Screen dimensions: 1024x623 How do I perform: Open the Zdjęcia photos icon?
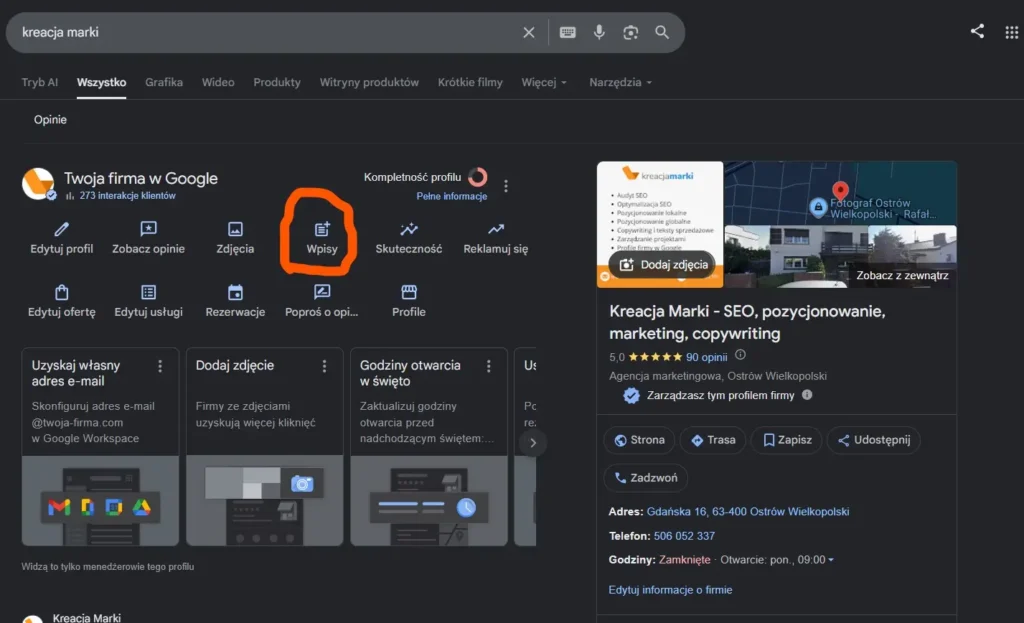[x=235, y=229]
